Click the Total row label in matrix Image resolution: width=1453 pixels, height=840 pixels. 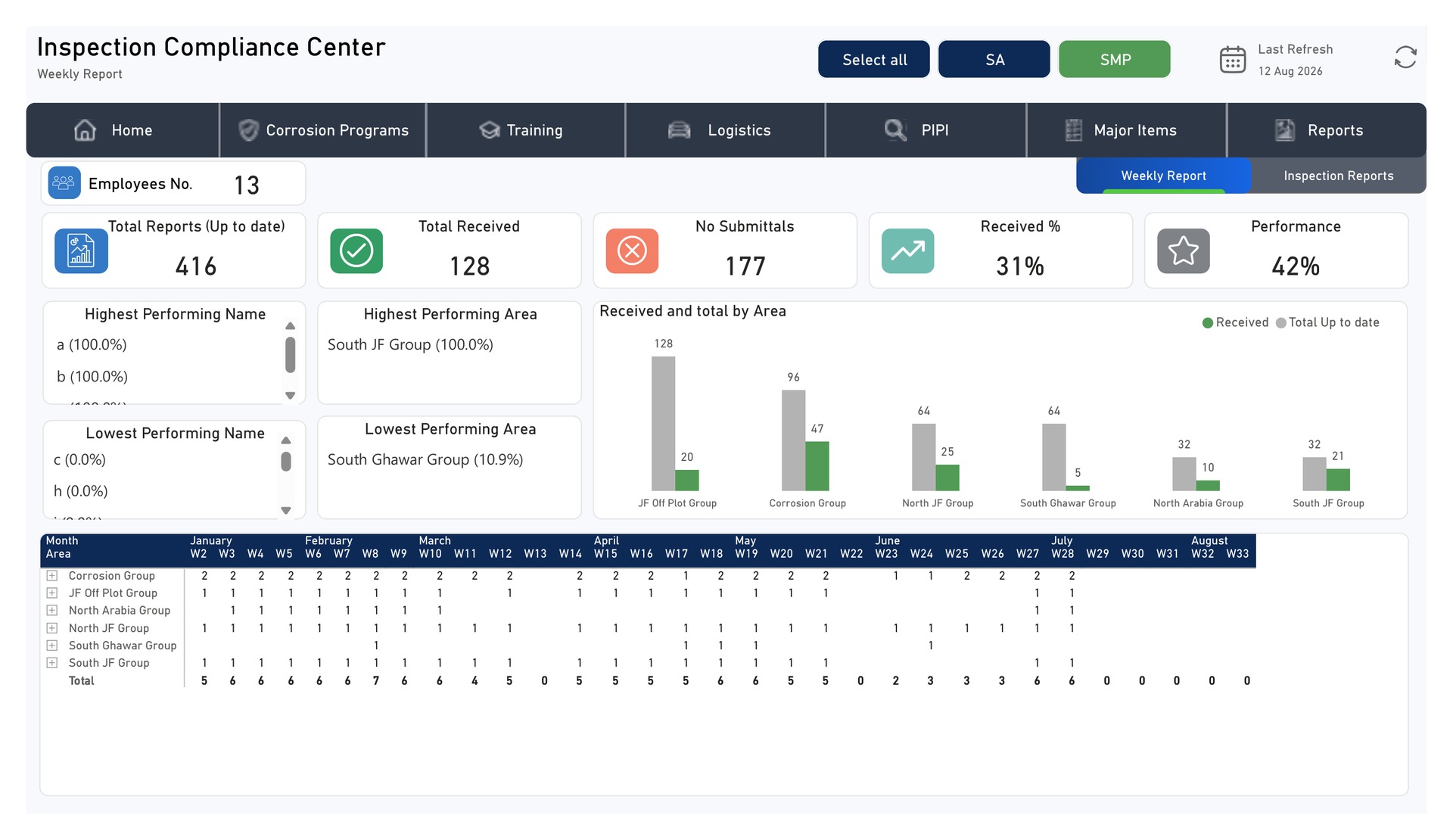pos(82,681)
